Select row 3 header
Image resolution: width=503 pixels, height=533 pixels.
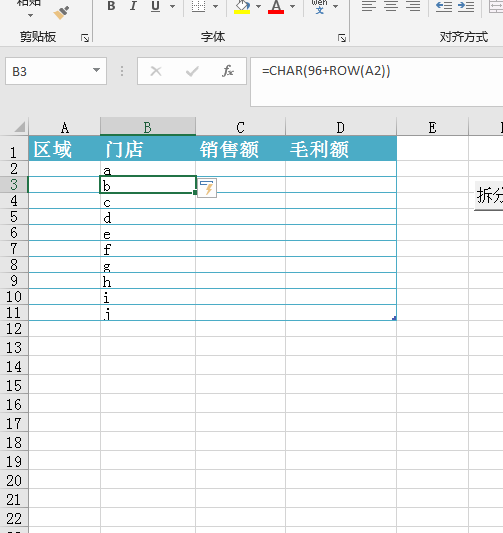(14, 185)
